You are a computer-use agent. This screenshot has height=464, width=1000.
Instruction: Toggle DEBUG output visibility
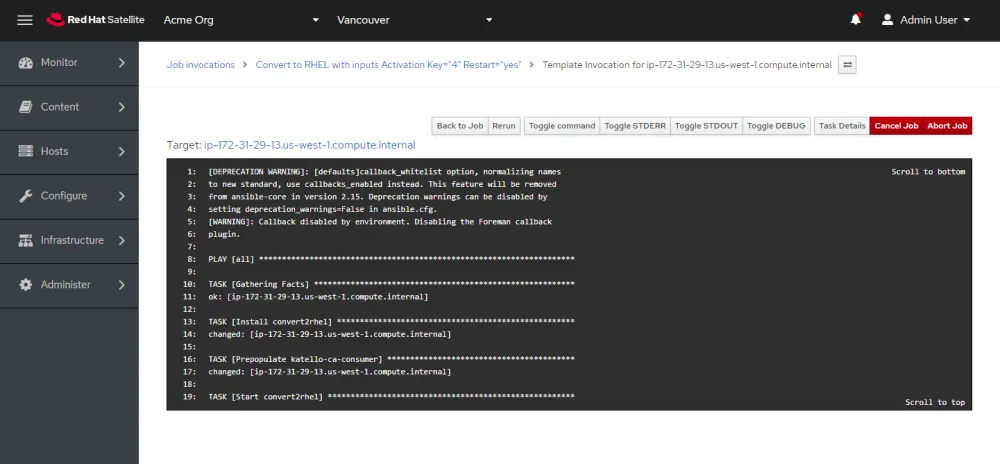click(776, 126)
